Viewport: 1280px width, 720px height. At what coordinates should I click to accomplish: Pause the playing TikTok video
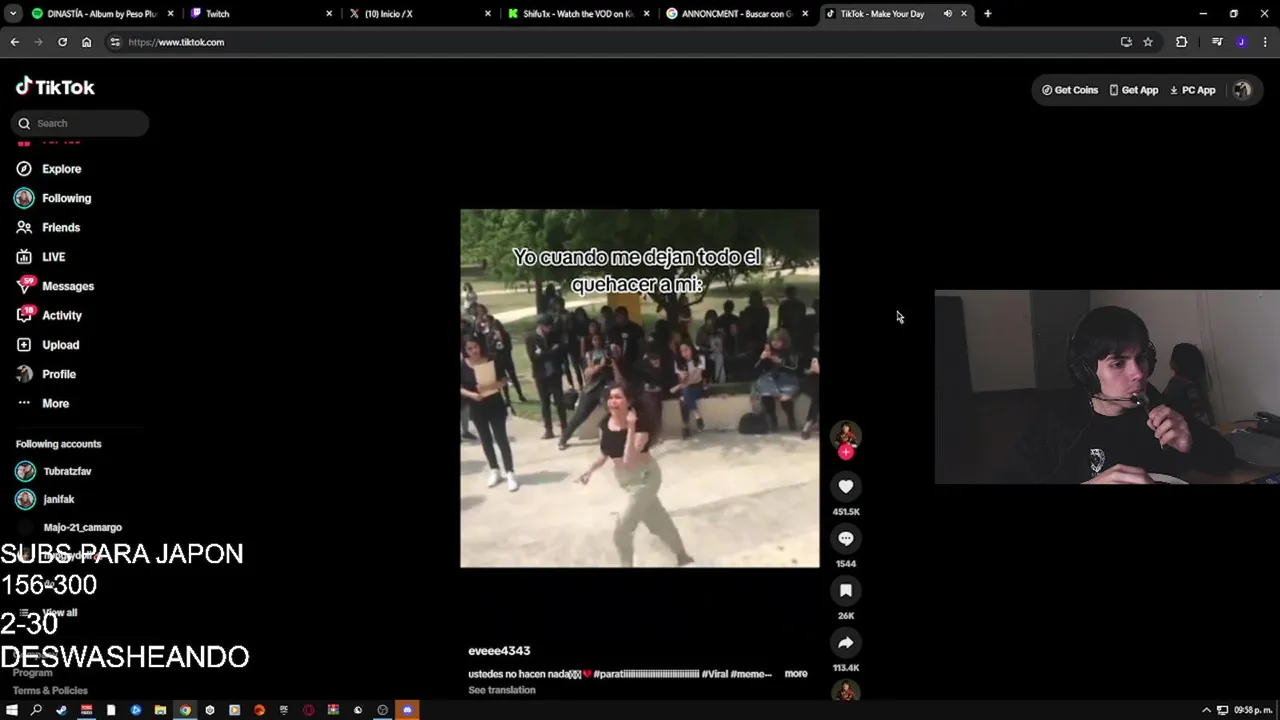click(639, 388)
